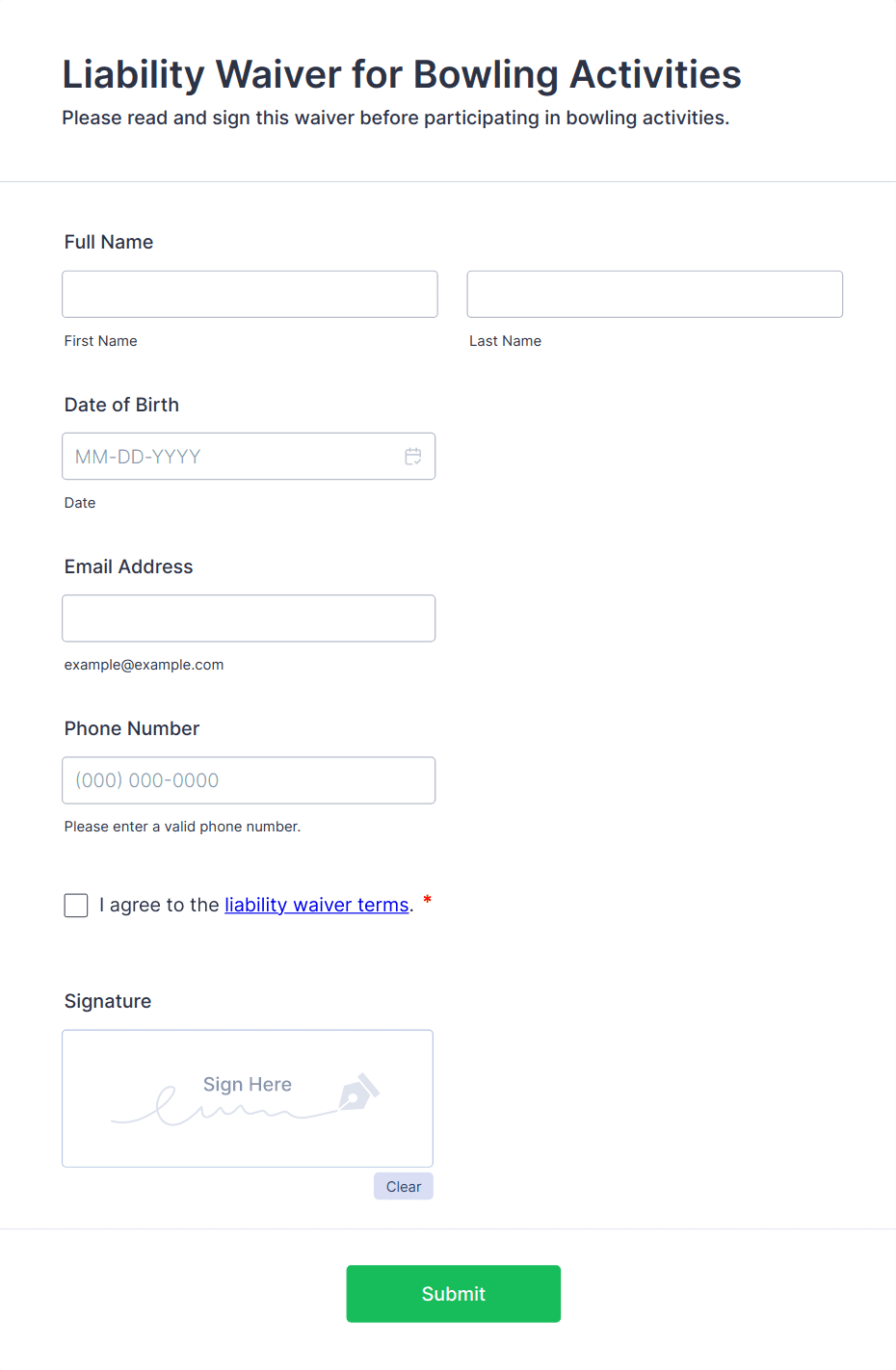The height and width of the screenshot is (1370, 896).
Task: Click the "Date of Birth" label
Action: [121, 405]
